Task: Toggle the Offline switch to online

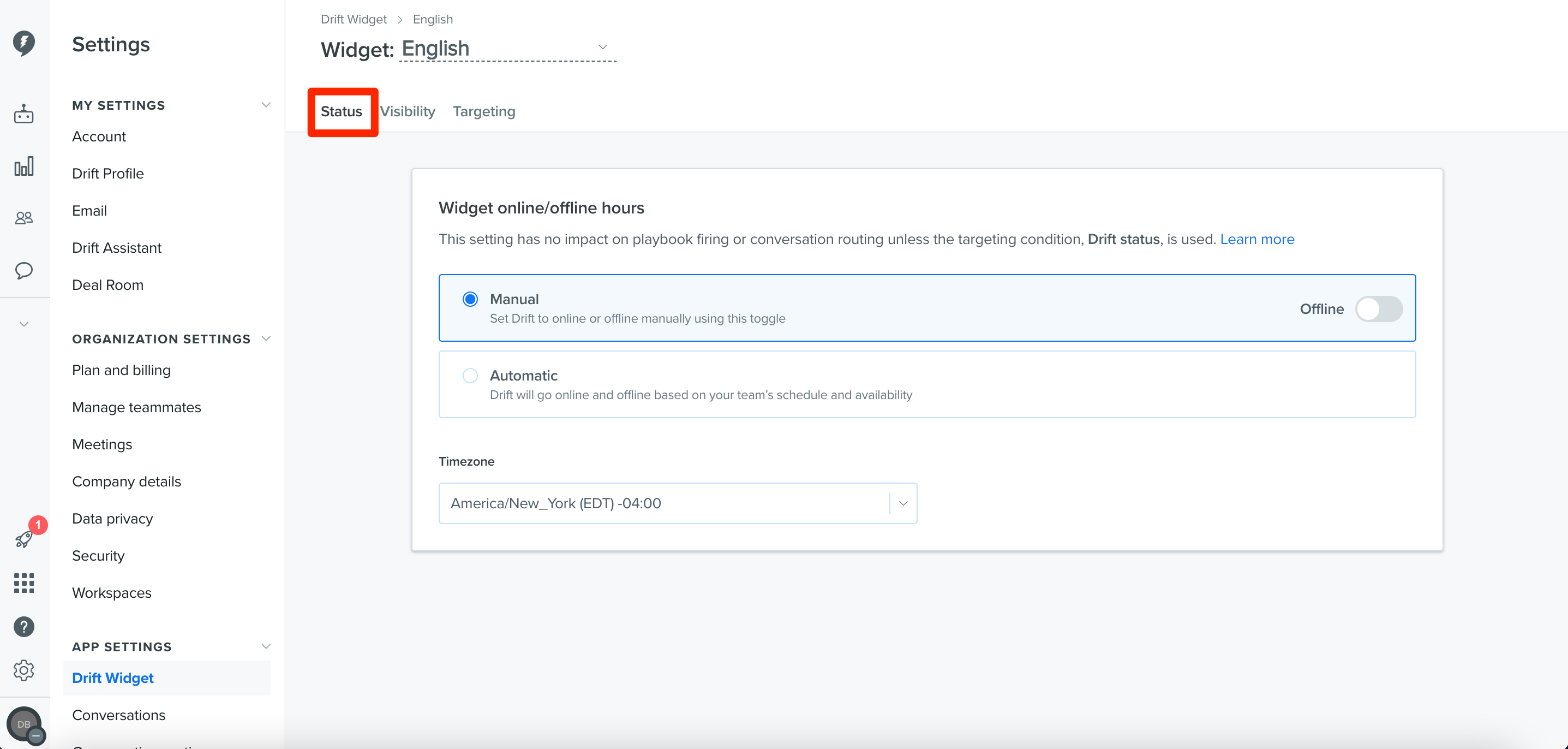Action: [x=1379, y=309]
